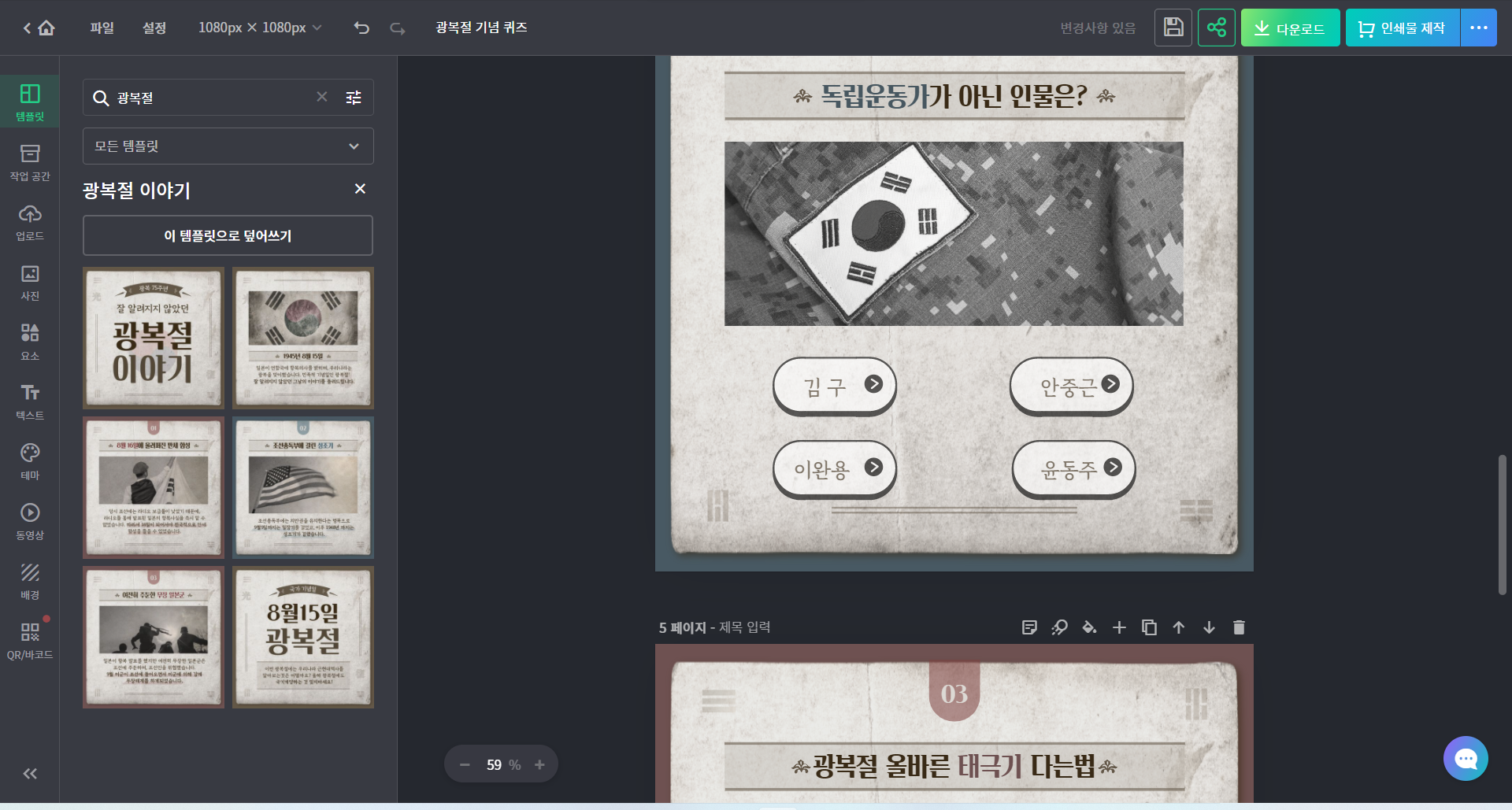Image resolution: width=1512 pixels, height=810 pixels.
Task: Open the 테마 sidebar panel
Action: pyautogui.click(x=30, y=461)
